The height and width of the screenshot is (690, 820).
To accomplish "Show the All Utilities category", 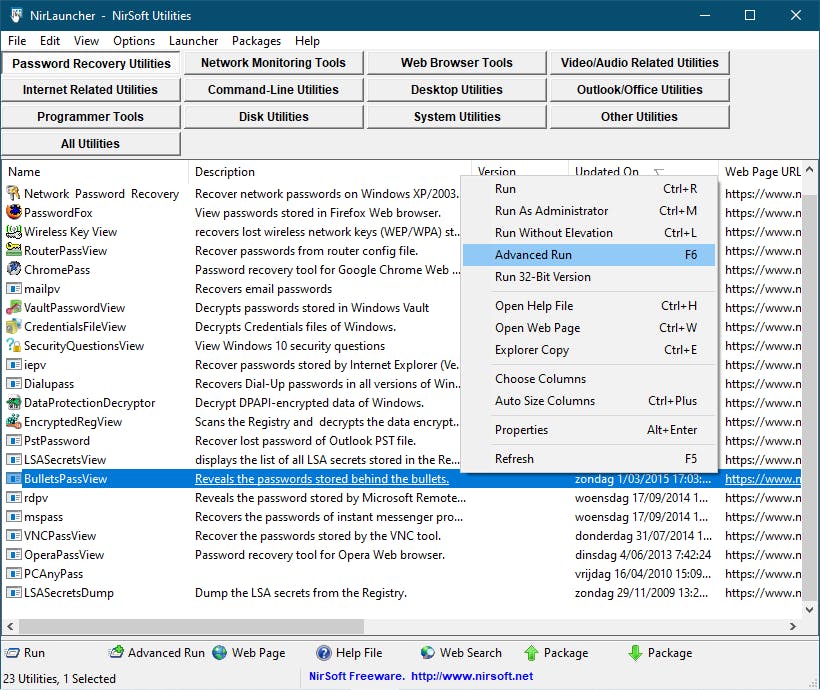I will [x=90, y=144].
